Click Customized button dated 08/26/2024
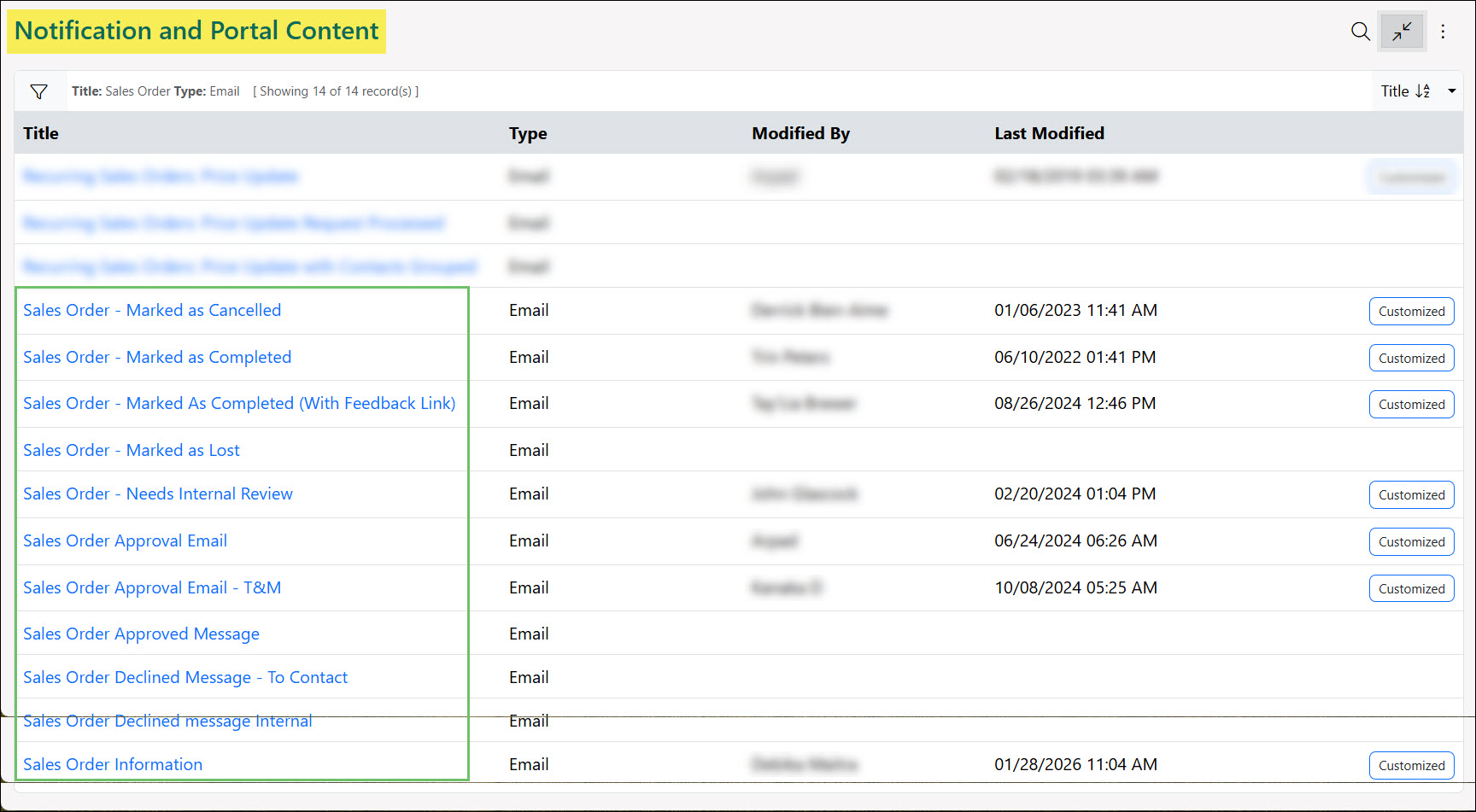Screen dimensions: 1476x812 click(x=1411, y=405)
